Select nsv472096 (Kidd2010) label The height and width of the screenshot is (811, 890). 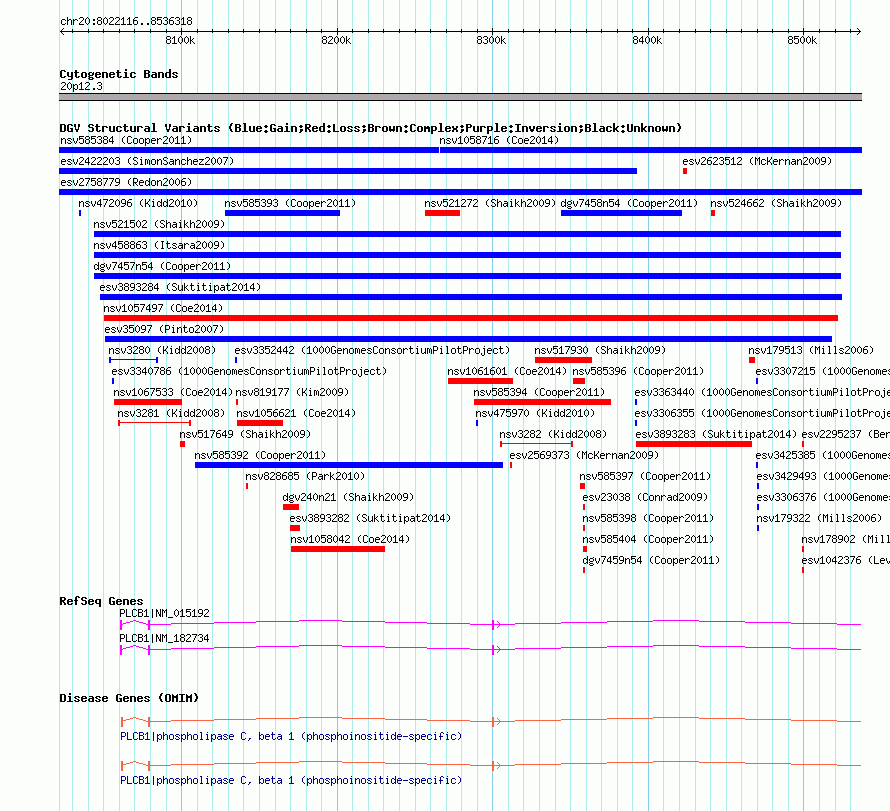138,203
